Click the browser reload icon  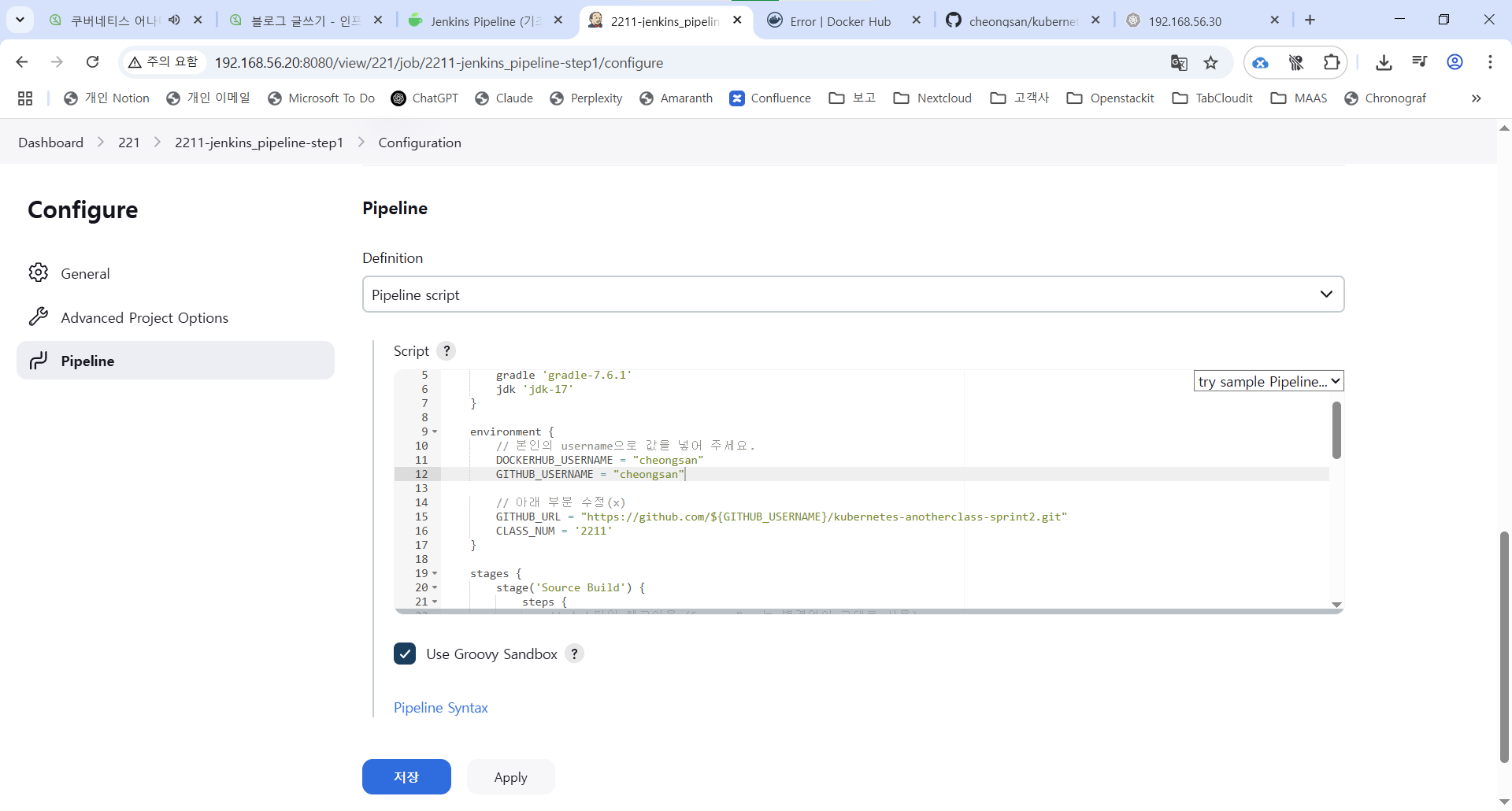coord(92,62)
